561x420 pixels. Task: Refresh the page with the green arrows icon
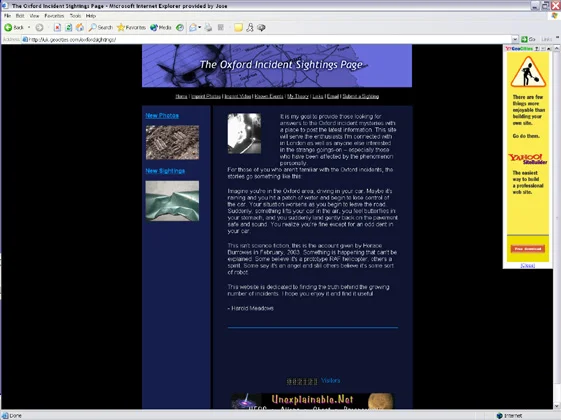point(68,28)
